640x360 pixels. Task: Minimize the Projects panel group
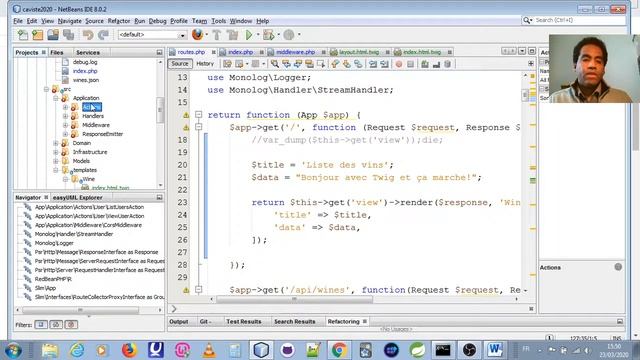pyautogui.click(x=159, y=53)
